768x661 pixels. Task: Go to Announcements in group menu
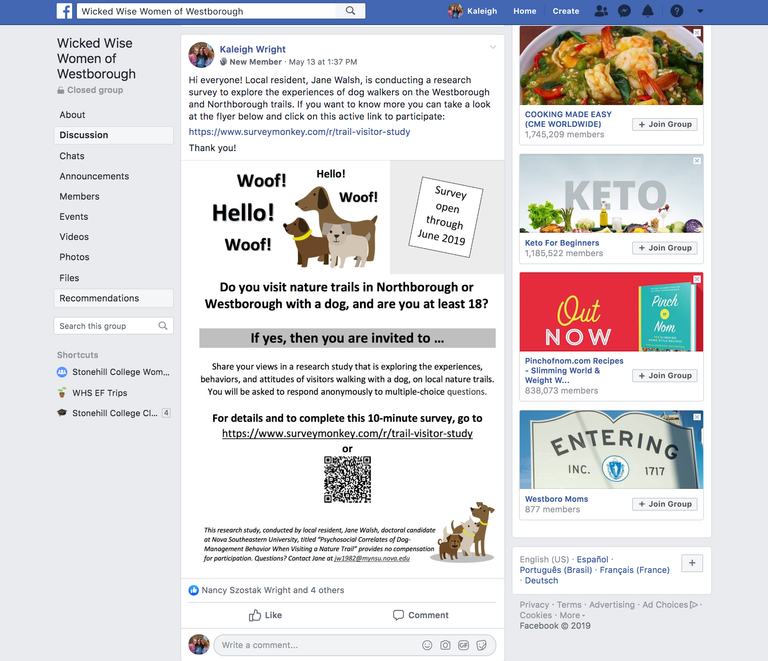(x=94, y=176)
